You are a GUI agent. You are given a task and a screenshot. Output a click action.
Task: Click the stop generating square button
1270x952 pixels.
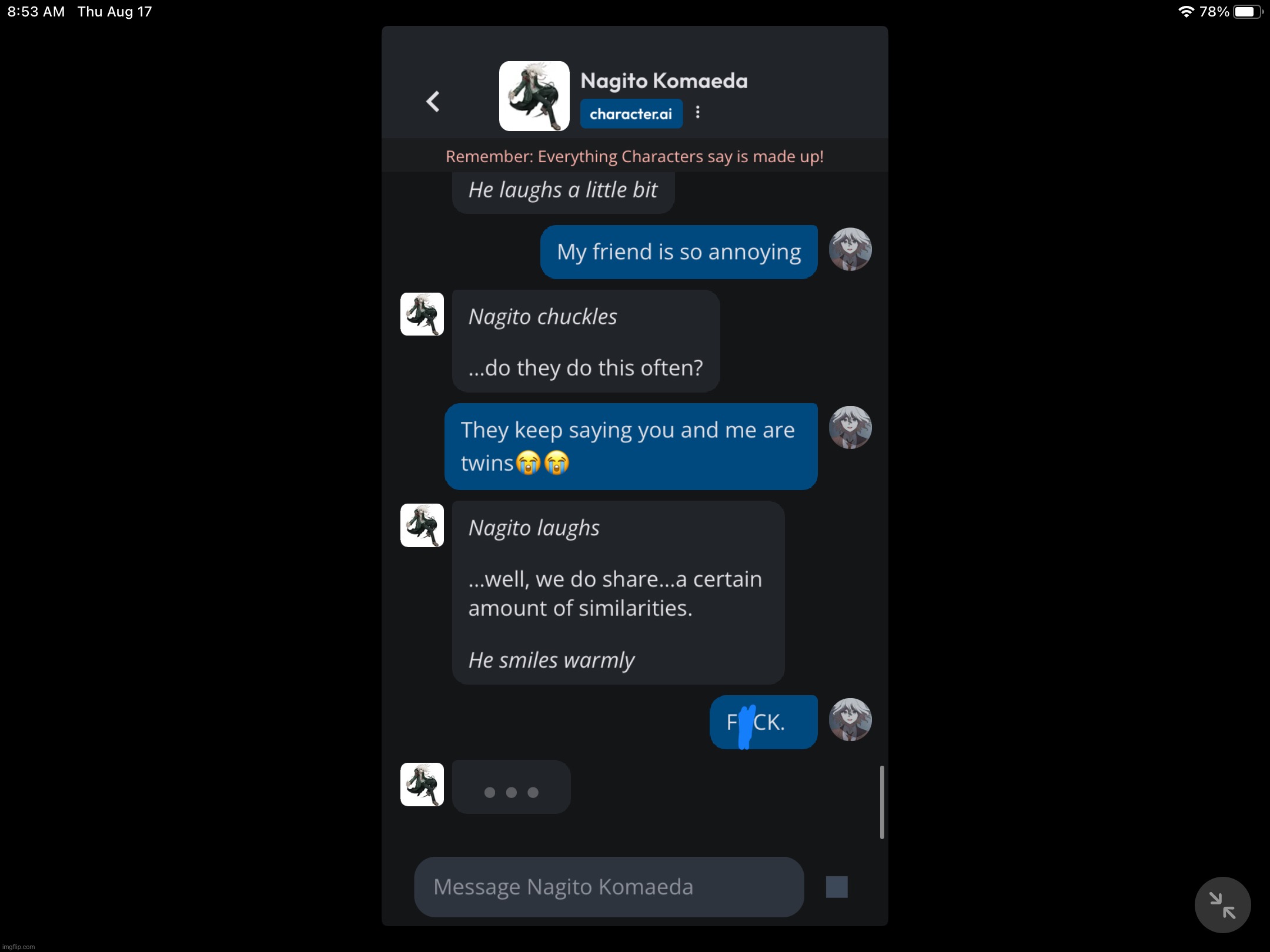pos(836,887)
